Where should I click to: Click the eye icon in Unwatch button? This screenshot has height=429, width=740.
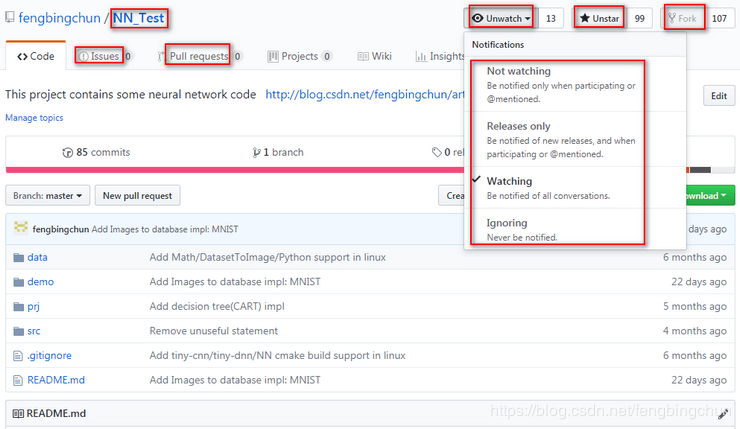(478, 18)
